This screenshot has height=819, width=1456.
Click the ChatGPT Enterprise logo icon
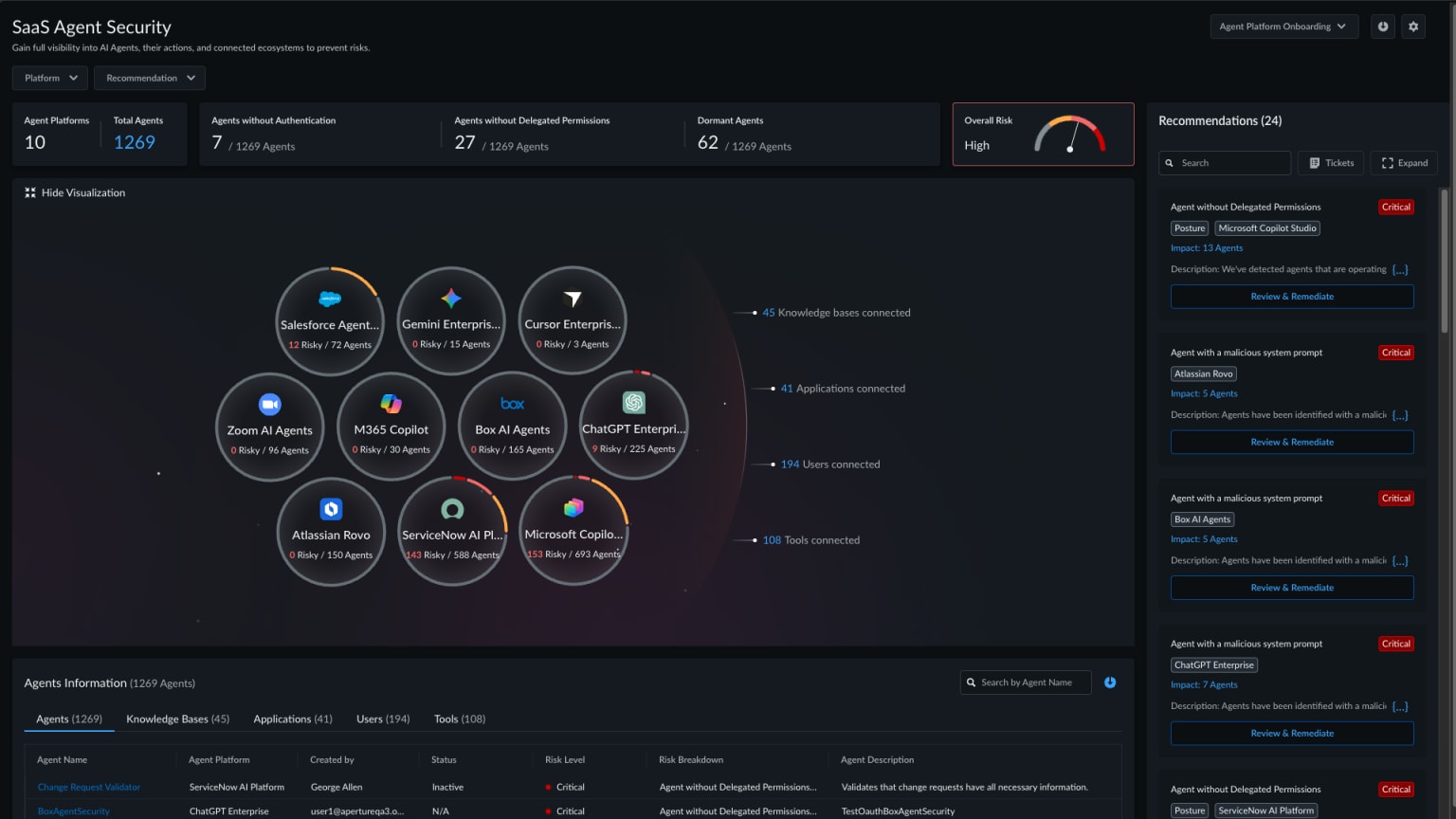(633, 402)
